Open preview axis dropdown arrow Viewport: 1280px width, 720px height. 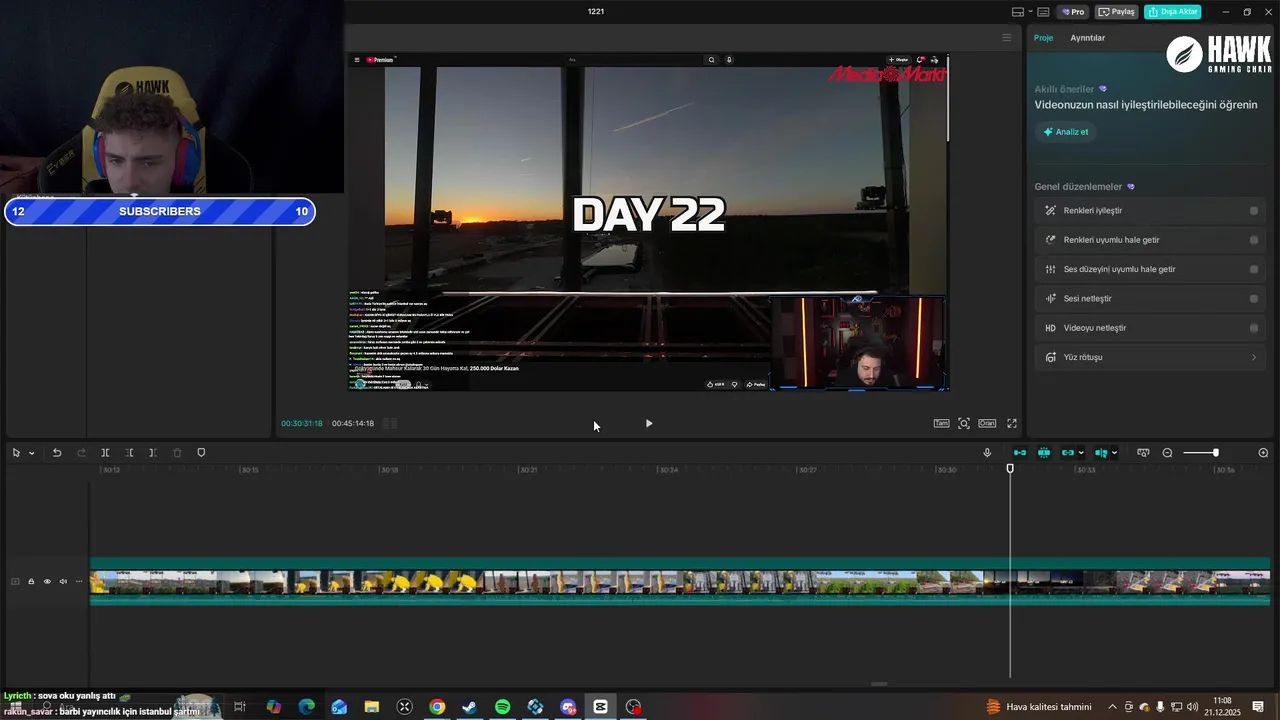point(1114,453)
